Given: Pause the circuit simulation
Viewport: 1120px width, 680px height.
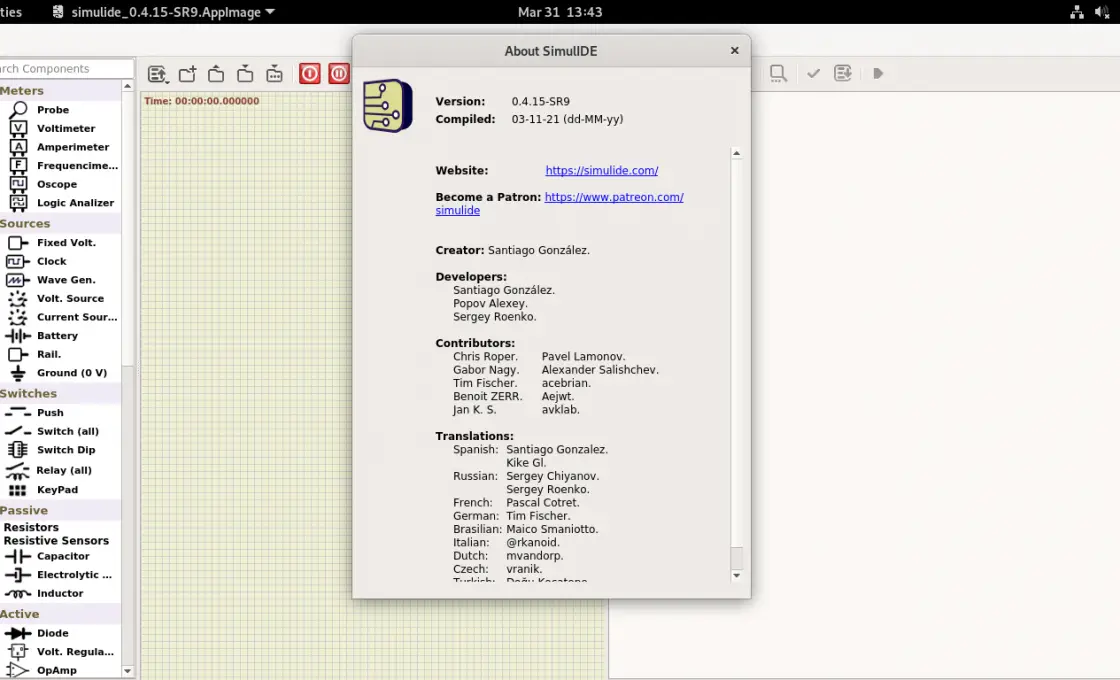Looking at the screenshot, I should (x=339, y=74).
